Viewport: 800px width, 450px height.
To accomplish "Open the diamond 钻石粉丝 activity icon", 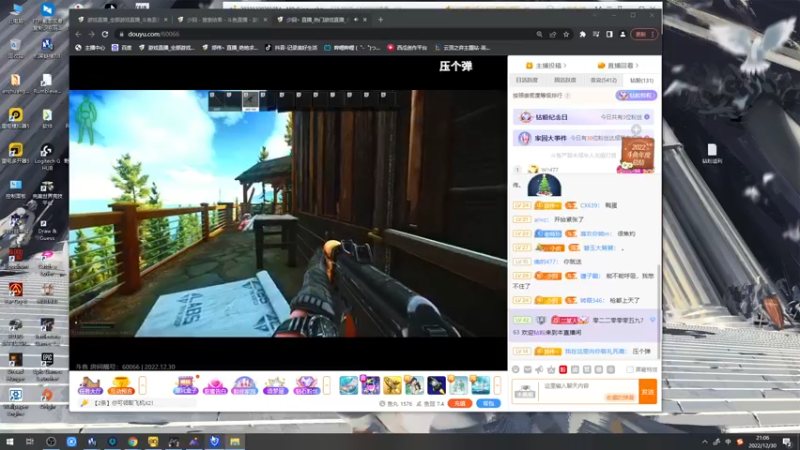I will point(307,385).
